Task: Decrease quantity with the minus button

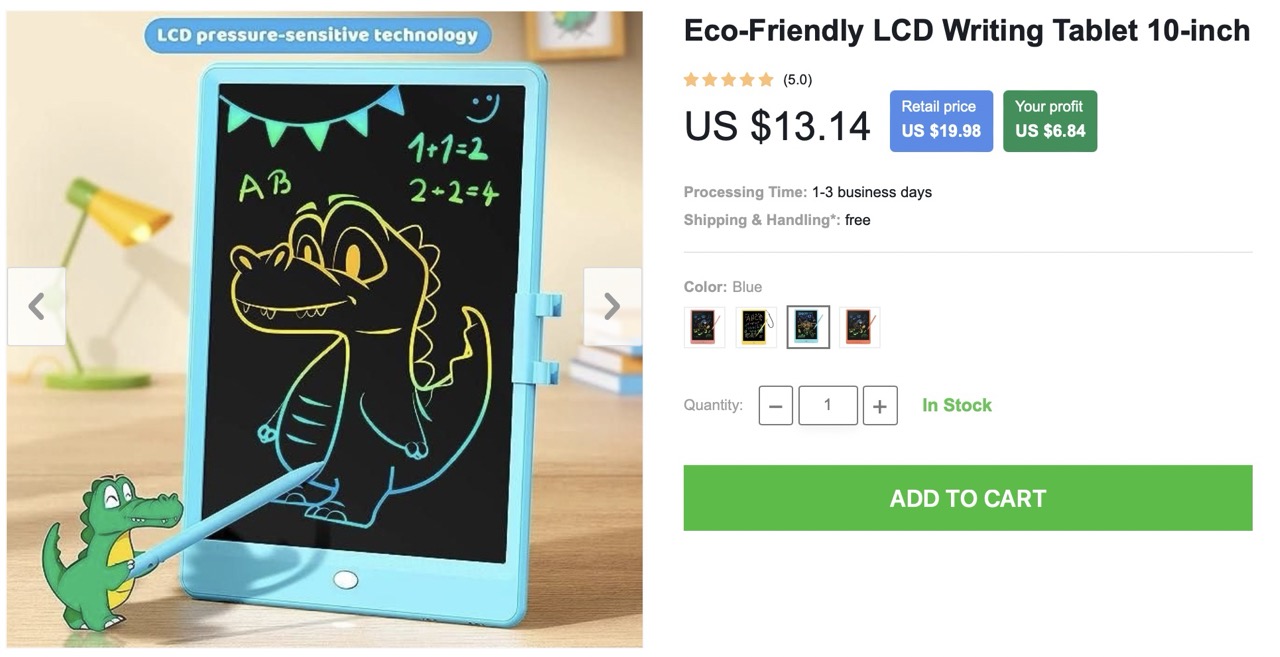Action: [x=776, y=405]
